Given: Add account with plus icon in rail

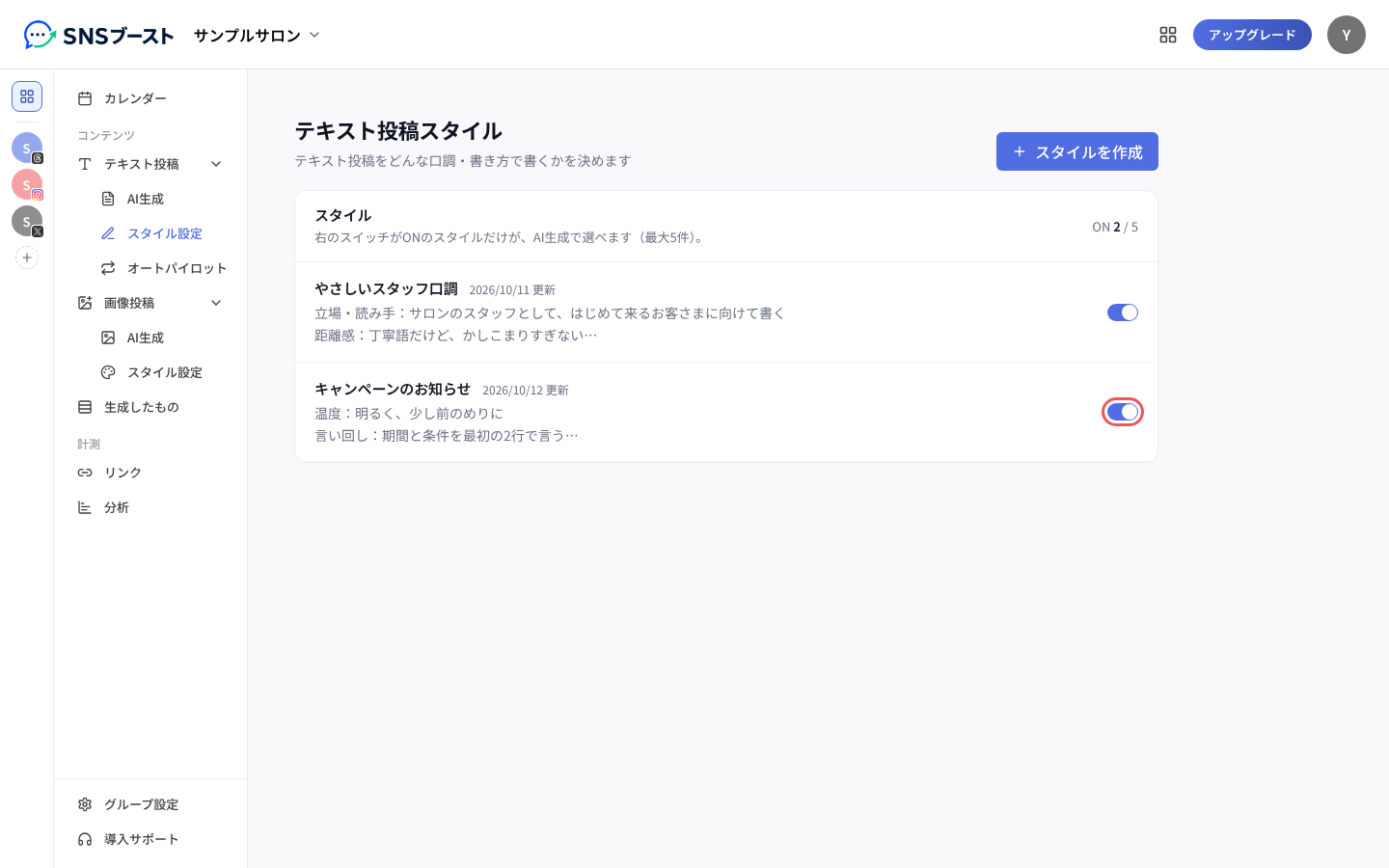Looking at the screenshot, I should (27, 258).
